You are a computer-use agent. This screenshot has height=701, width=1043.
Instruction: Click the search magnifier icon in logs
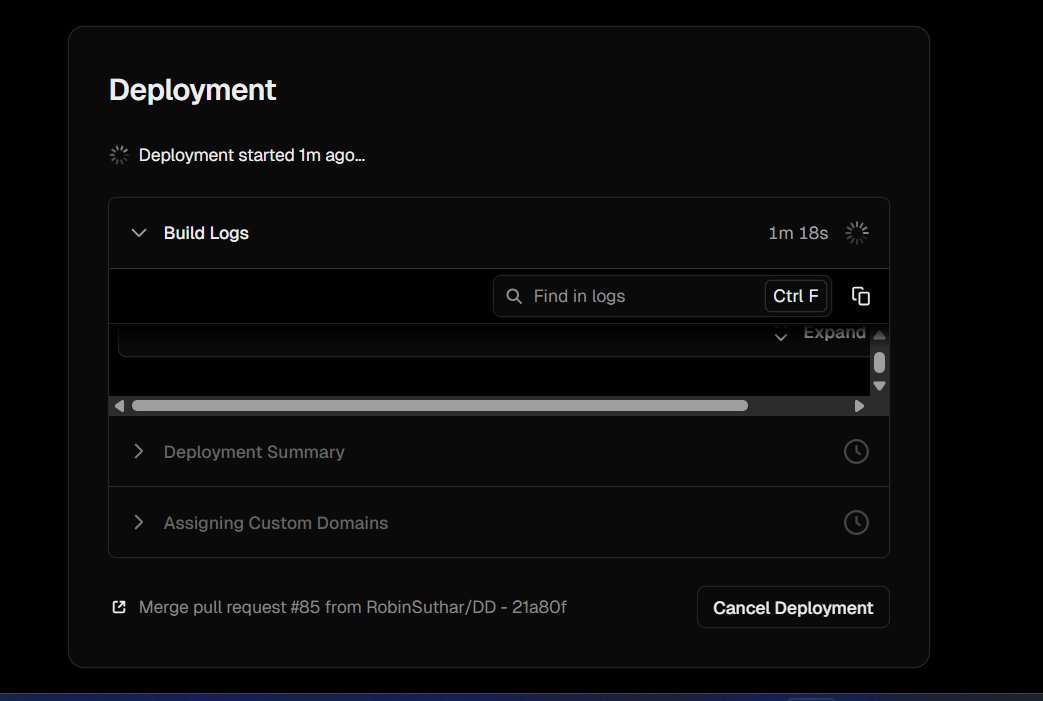(x=514, y=296)
